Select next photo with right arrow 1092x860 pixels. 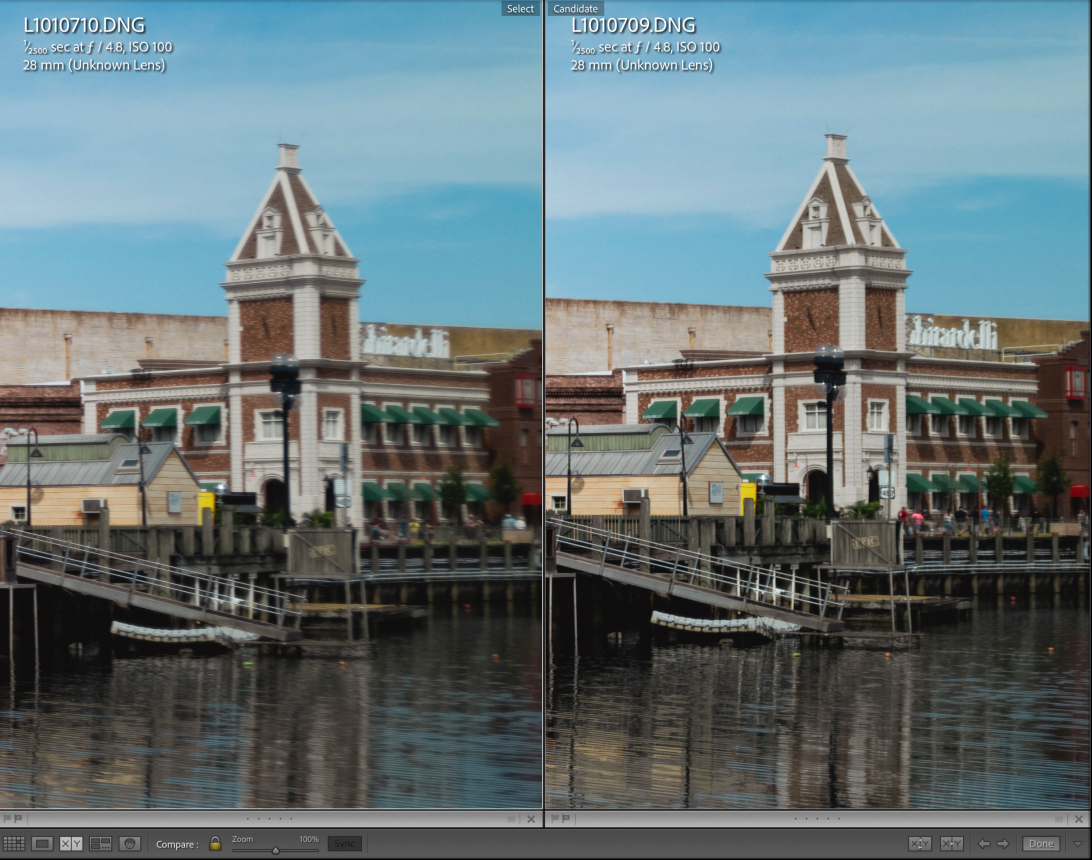click(x=1003, y=844)
